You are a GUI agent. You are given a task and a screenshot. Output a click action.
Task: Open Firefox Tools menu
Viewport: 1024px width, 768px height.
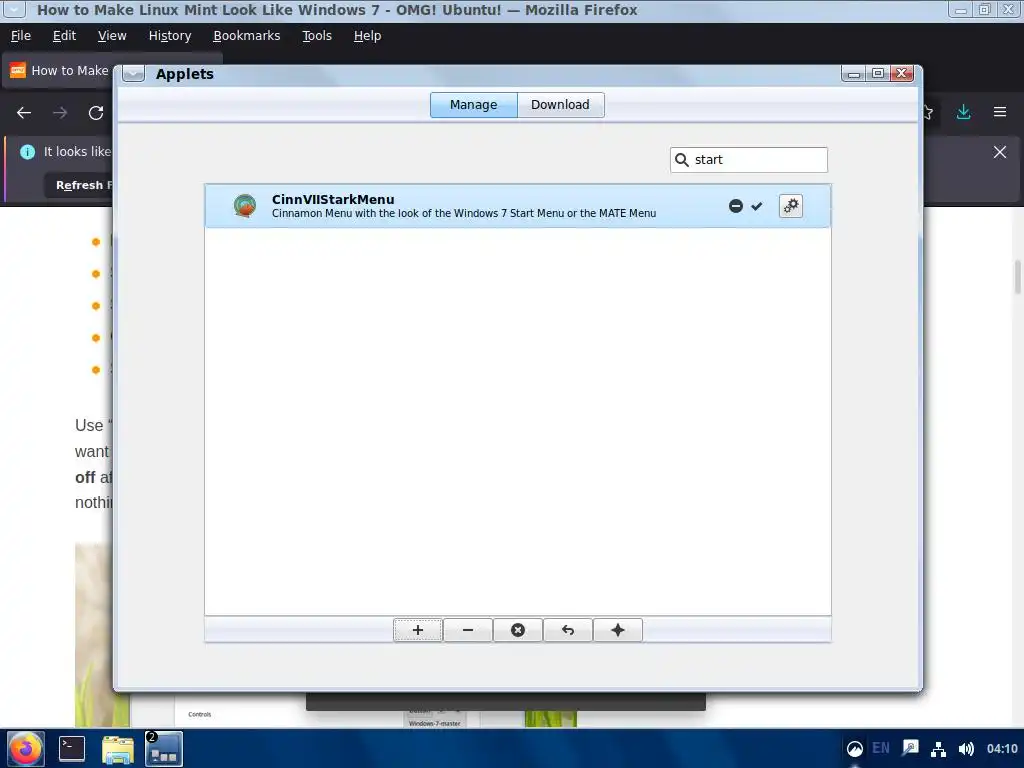coord(317,36)
